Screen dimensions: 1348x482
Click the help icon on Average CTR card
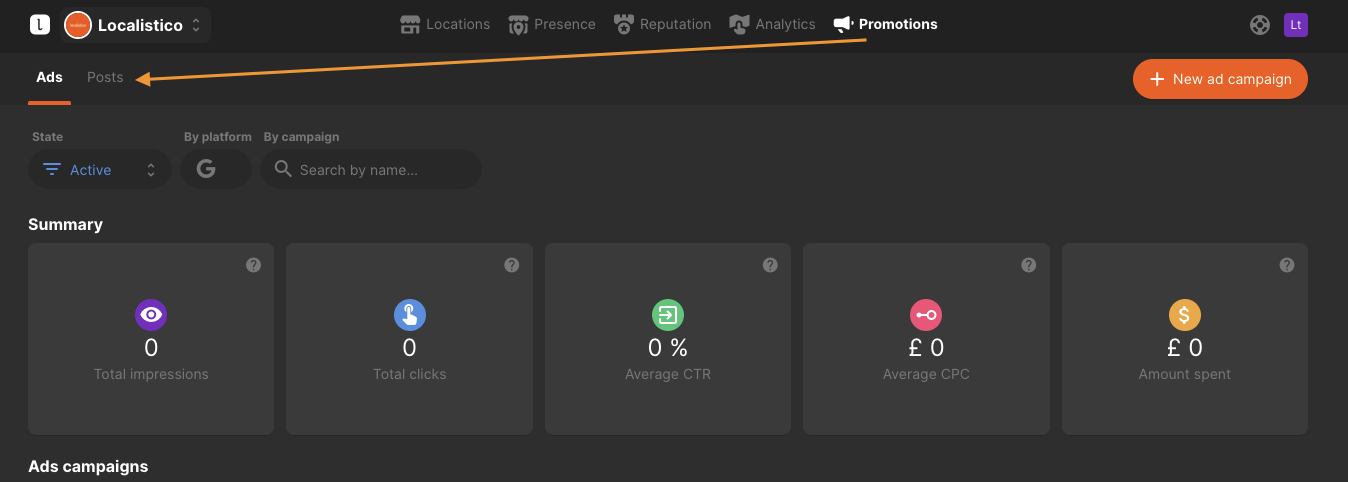point(770,265)
